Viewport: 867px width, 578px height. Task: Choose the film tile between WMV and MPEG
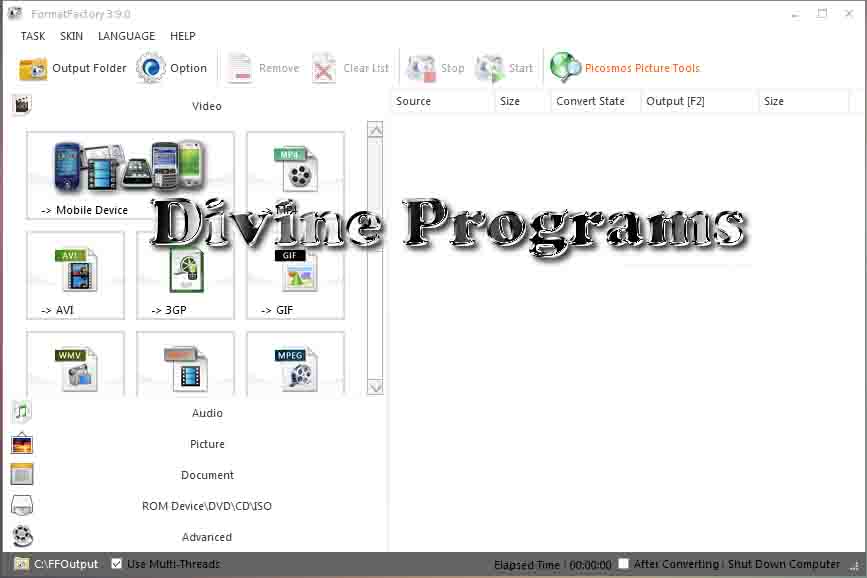[x=185, y=364]
